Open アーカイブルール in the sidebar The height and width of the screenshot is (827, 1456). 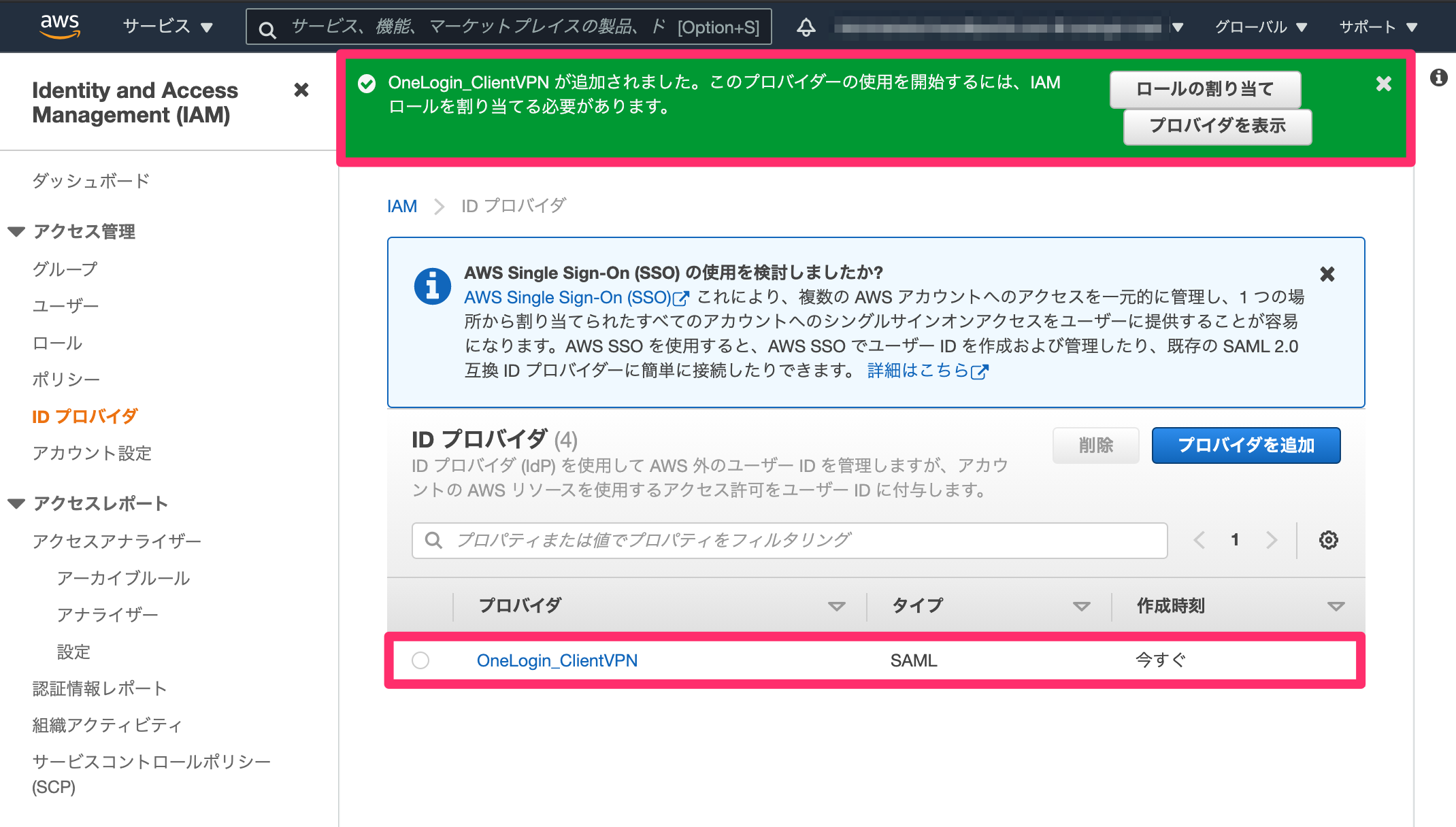pyautogui.click(x=124, y=578)
